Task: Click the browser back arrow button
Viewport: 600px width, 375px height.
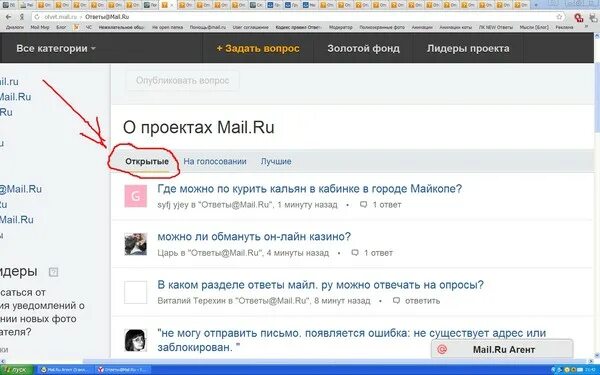Action: (x=8, y=17)
